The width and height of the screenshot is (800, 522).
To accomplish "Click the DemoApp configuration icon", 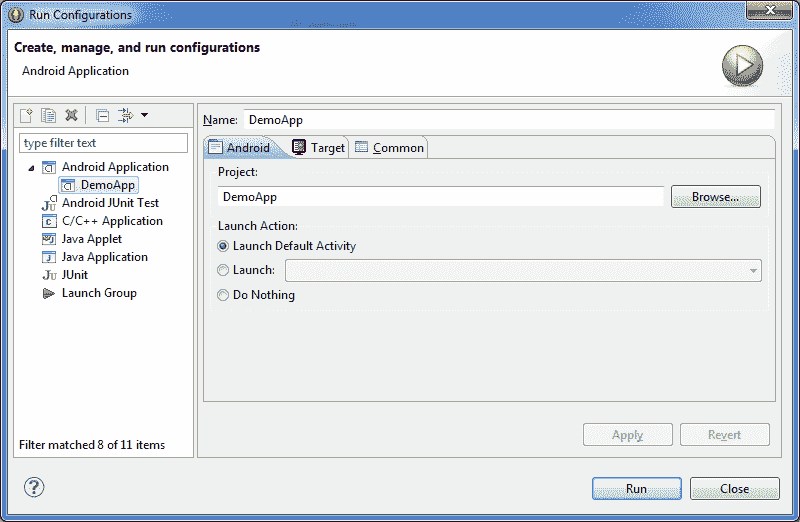I will 68,186.
